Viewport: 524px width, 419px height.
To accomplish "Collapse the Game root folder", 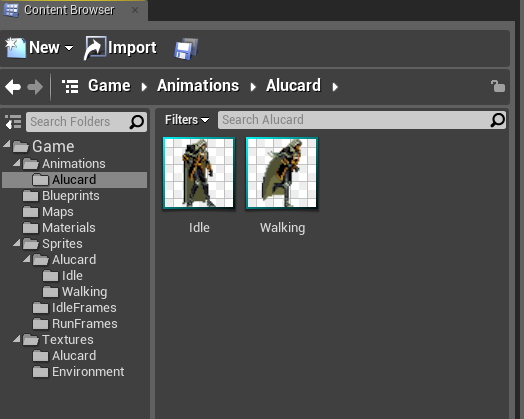I will (x=7, y=144).
